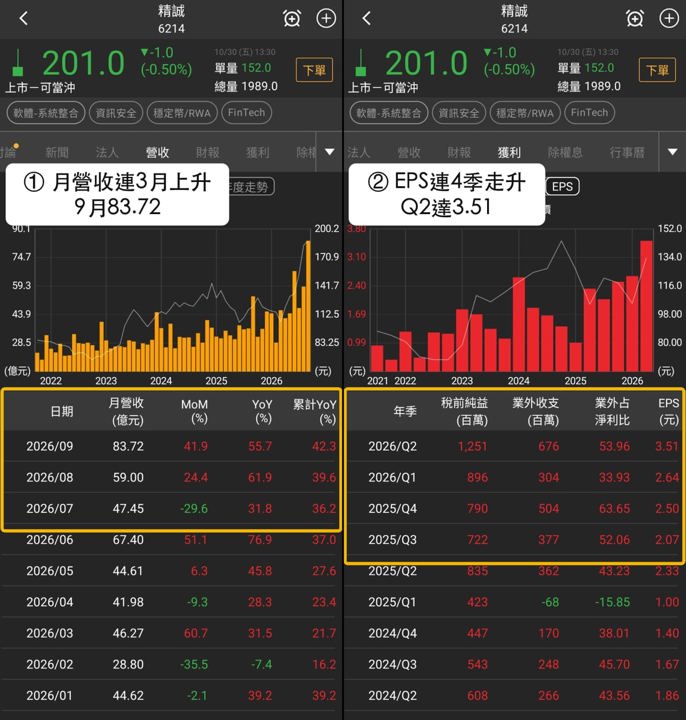Go back in the left stock panel
The height and width of the screenshot is (720, 686).
pos(24,18)
